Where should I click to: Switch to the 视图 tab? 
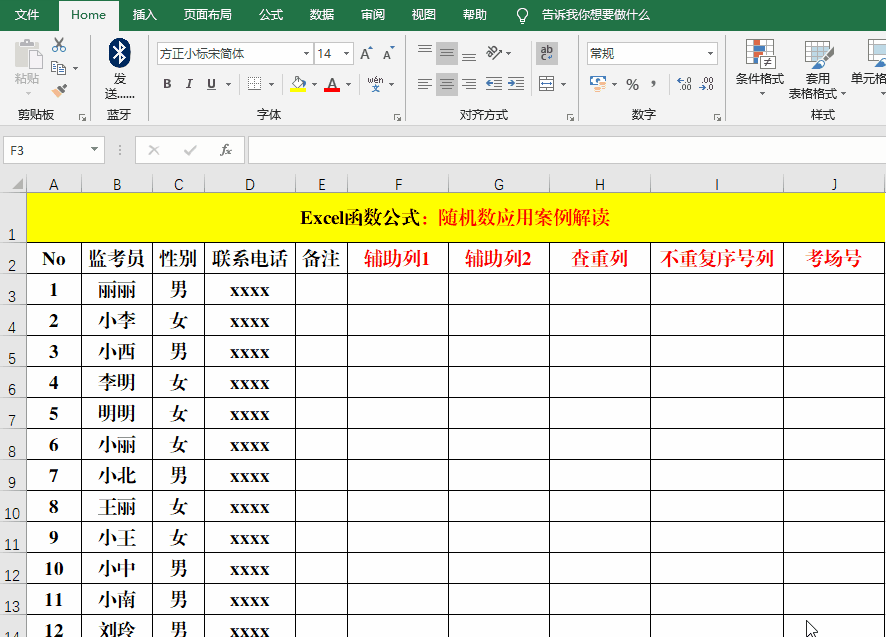tap(424, 15)
